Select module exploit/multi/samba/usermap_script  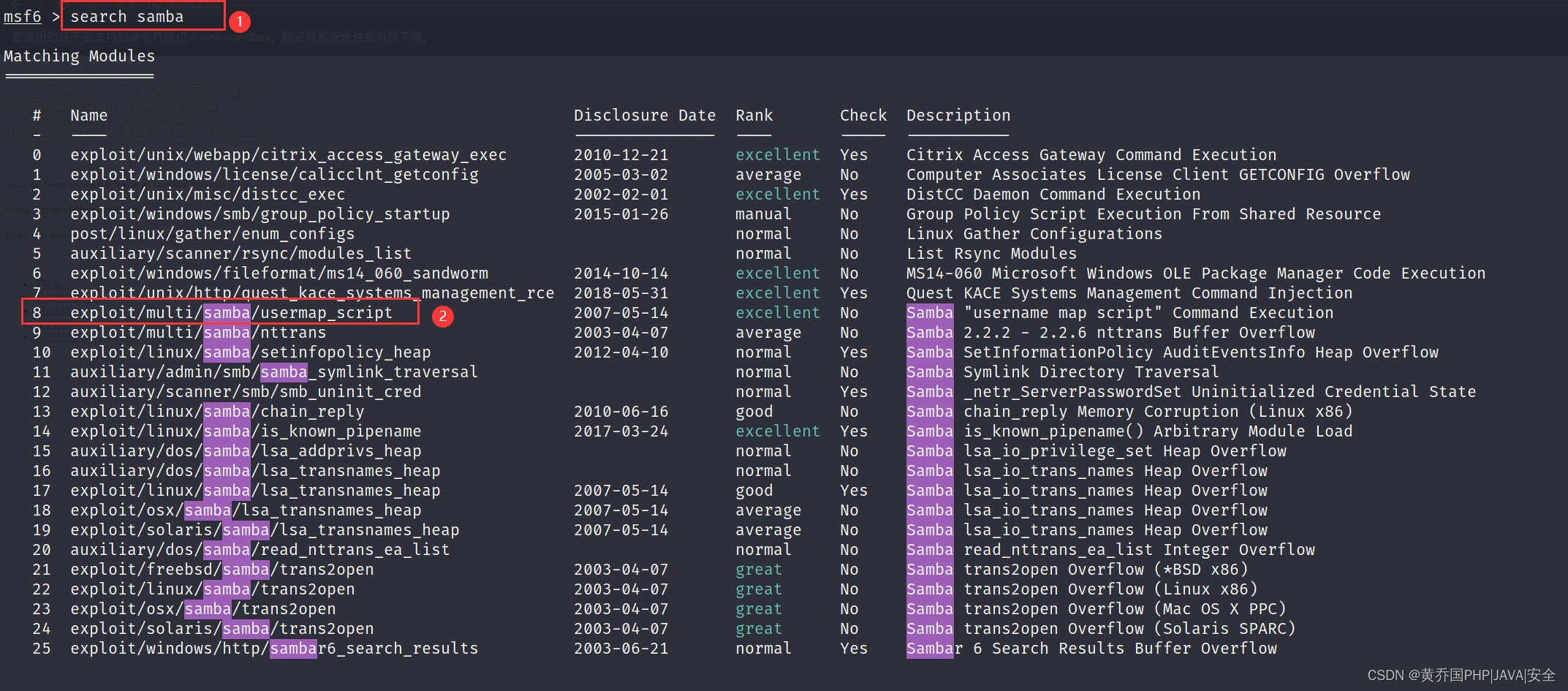(232, 313)
